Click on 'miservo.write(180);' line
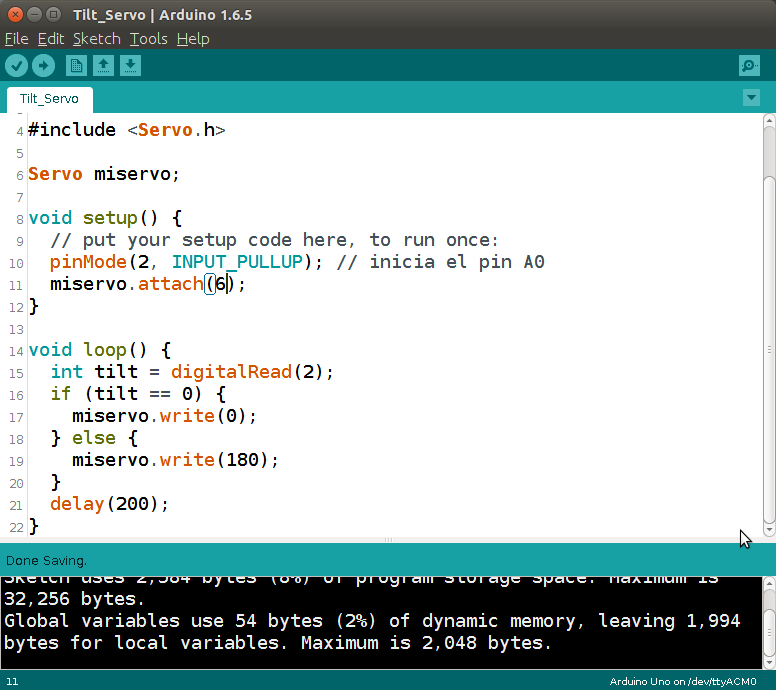 [x=175, y=460]
